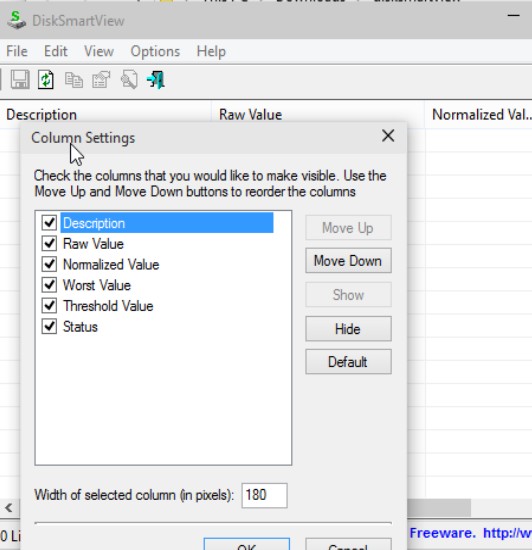
Task: Click the Properties toolbar icon
Action: click(101, 80)
